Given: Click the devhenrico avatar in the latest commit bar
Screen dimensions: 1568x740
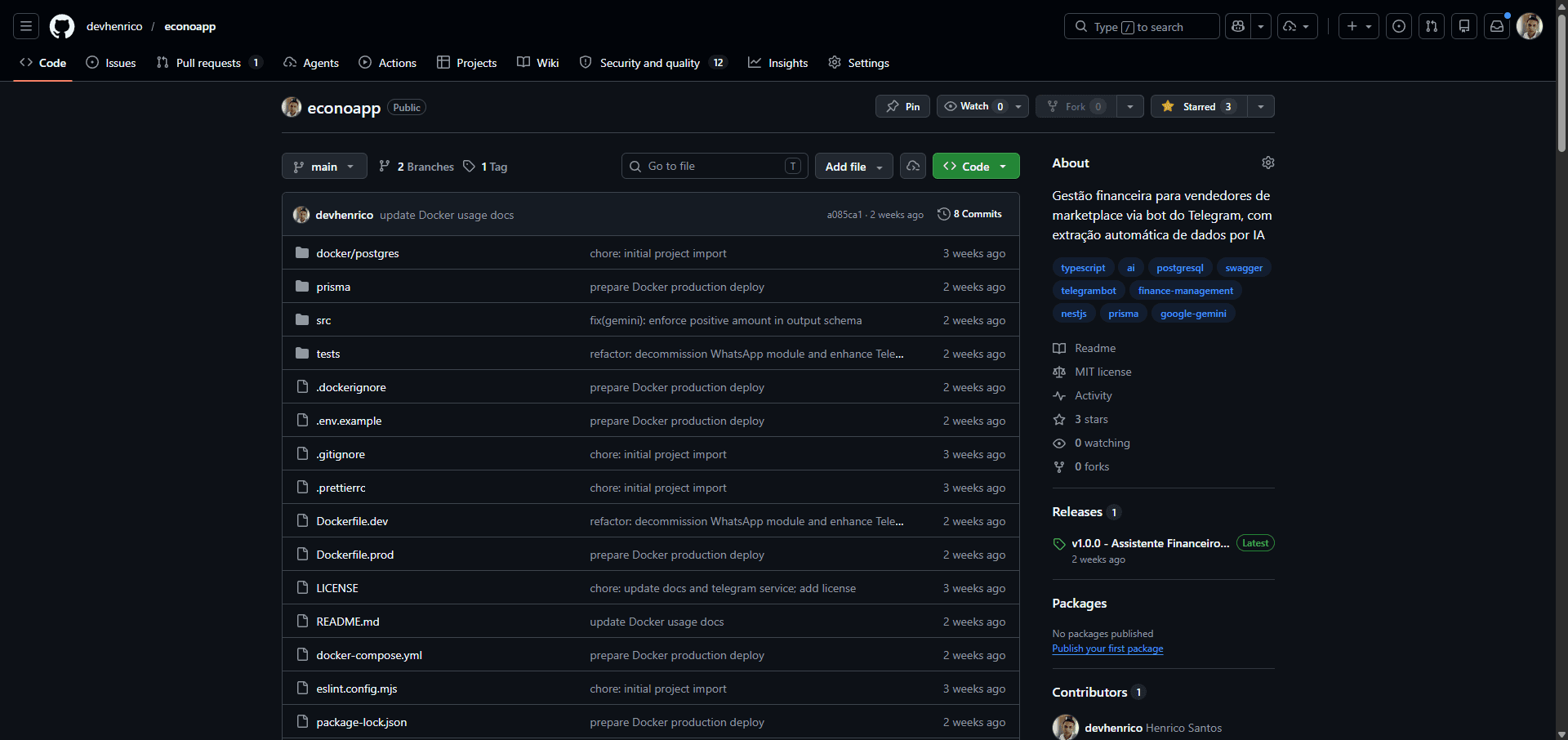Looking at the screenshot, I should pos(301,215).
